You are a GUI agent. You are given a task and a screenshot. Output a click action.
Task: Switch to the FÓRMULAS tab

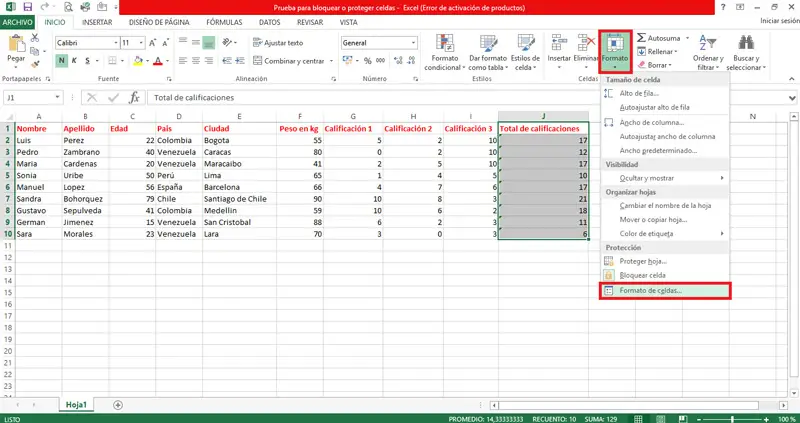click(224, 22)
